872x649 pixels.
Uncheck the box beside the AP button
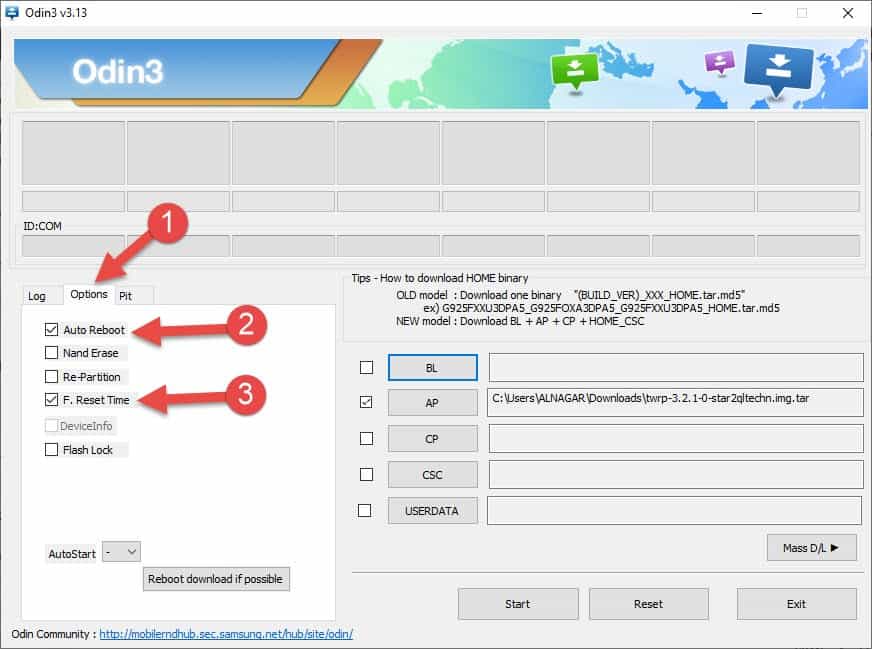pos(366,402)
